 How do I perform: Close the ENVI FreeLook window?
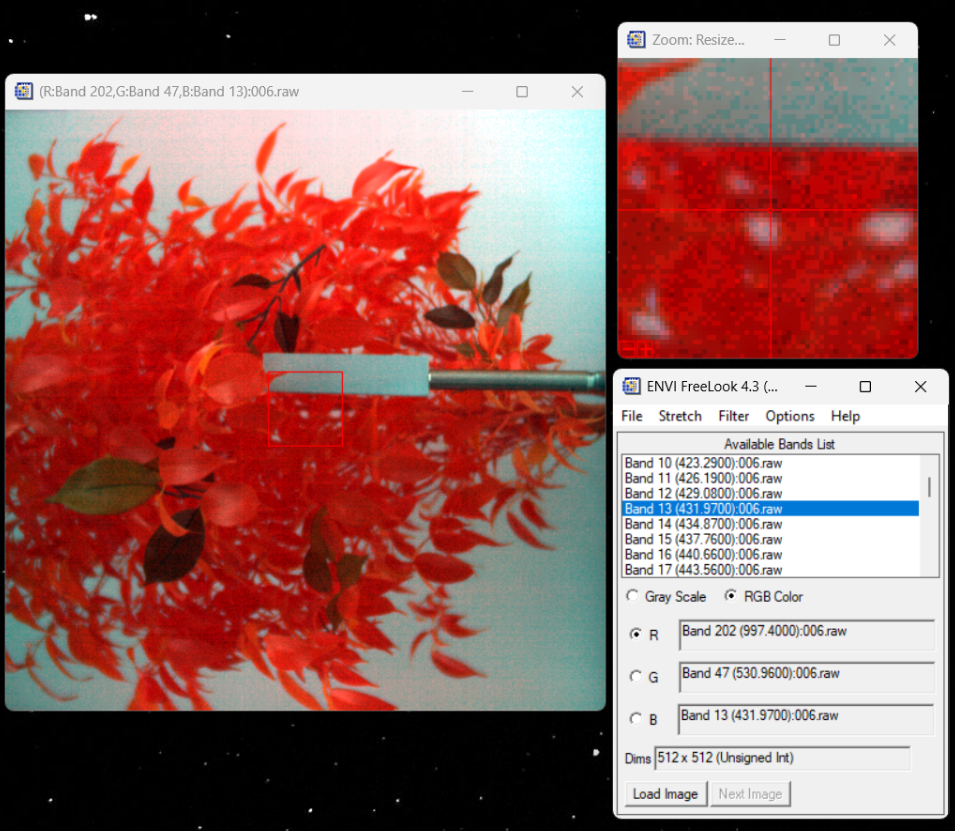tap(920, 387)
